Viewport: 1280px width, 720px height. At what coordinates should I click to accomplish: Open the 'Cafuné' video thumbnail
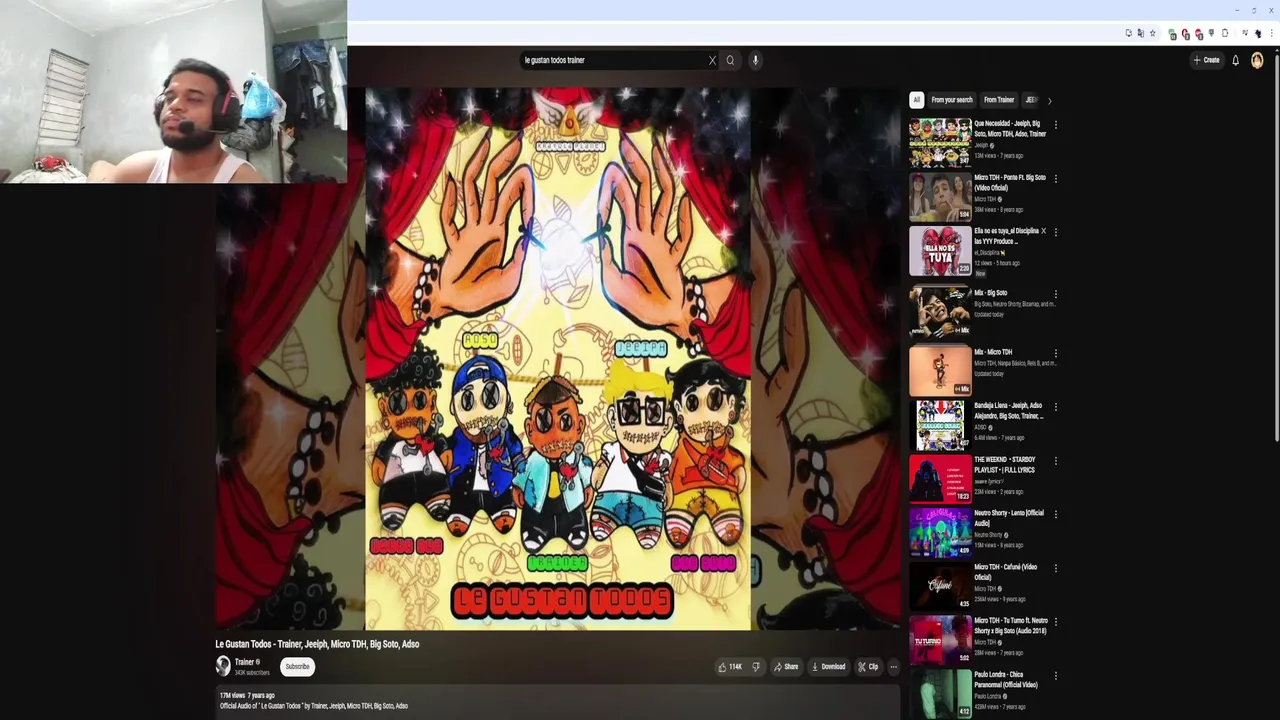(x=940, y=586)
